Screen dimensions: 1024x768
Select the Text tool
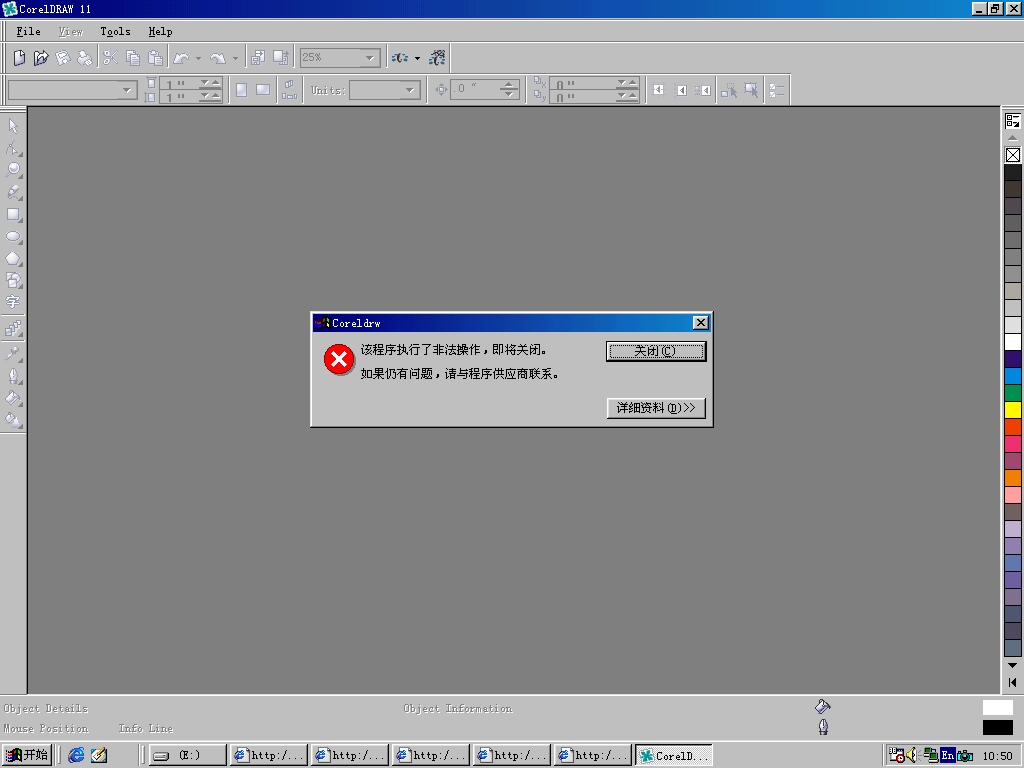point(13,302)
